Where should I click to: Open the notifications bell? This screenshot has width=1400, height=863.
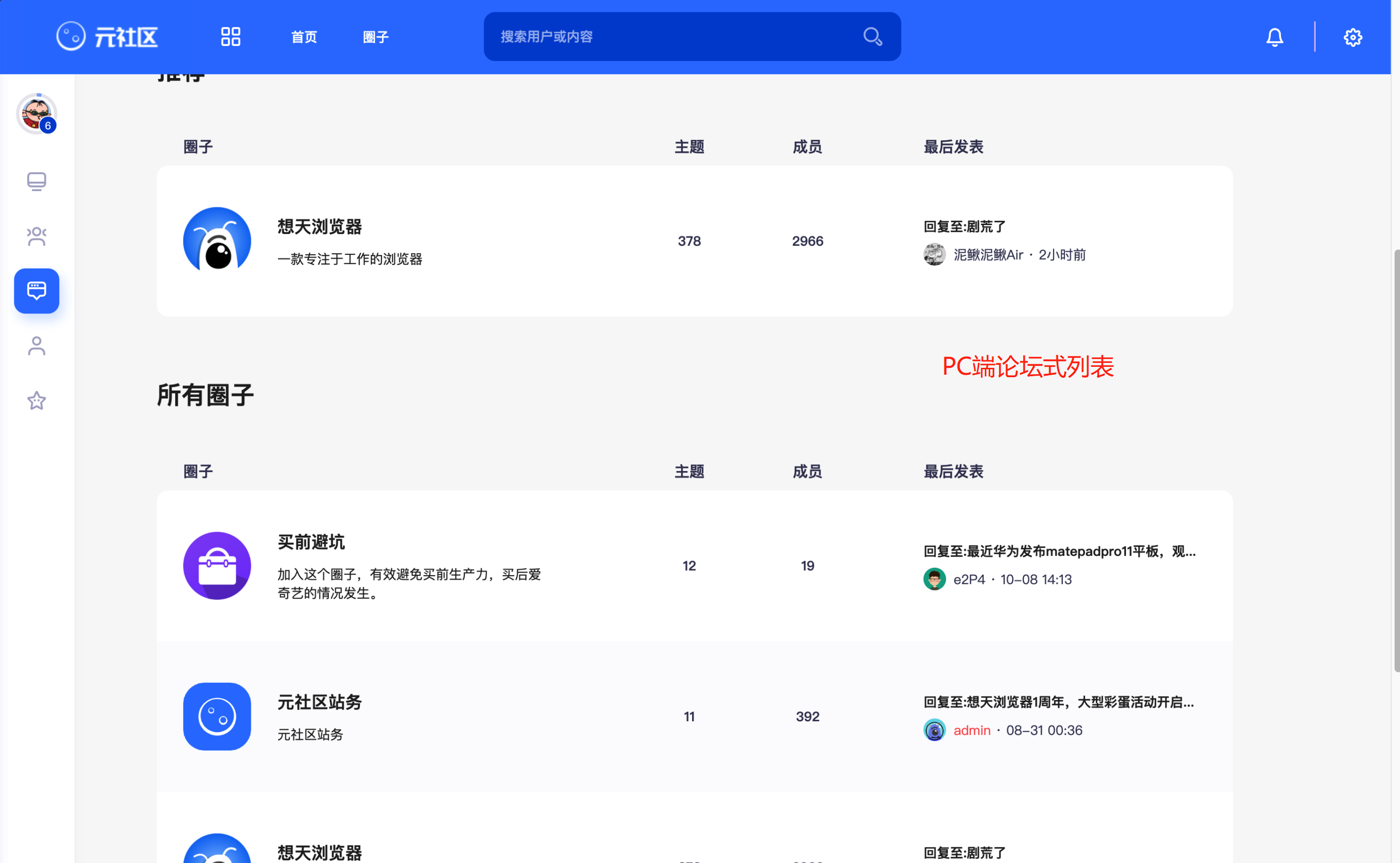point(1275,37)
